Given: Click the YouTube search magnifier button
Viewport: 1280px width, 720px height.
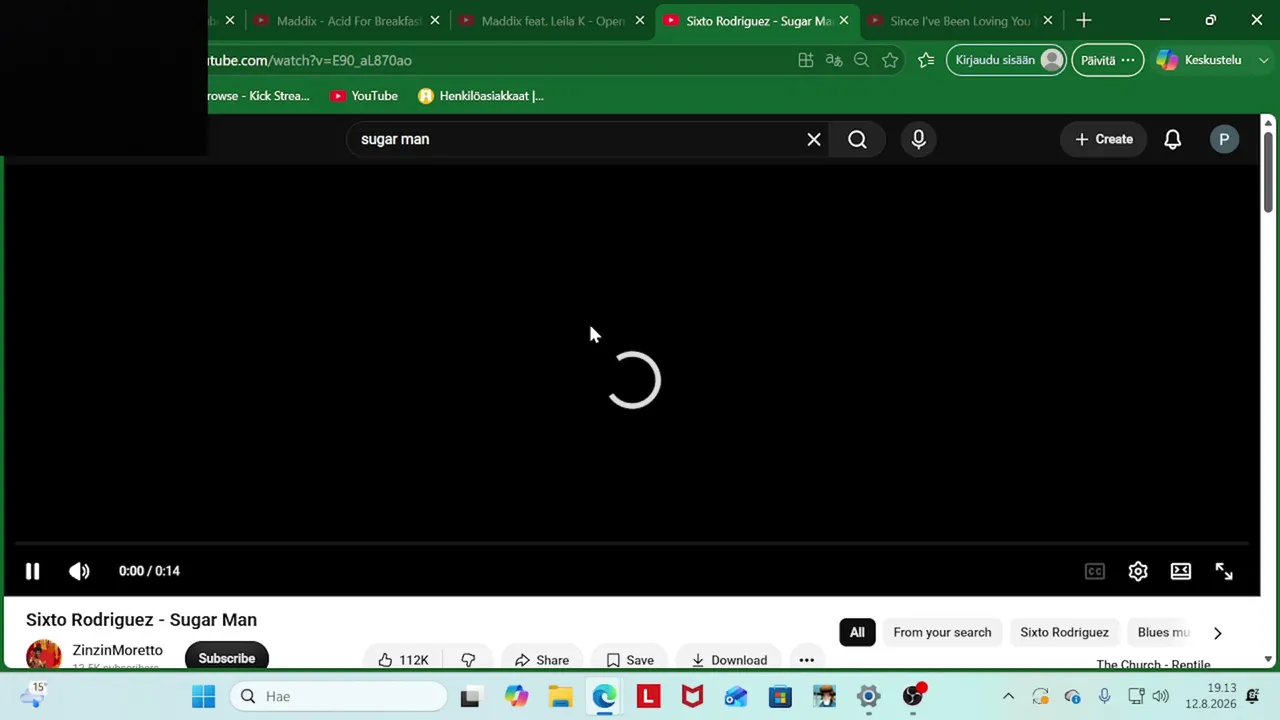Looking at the screenshot, I should 857,139.
